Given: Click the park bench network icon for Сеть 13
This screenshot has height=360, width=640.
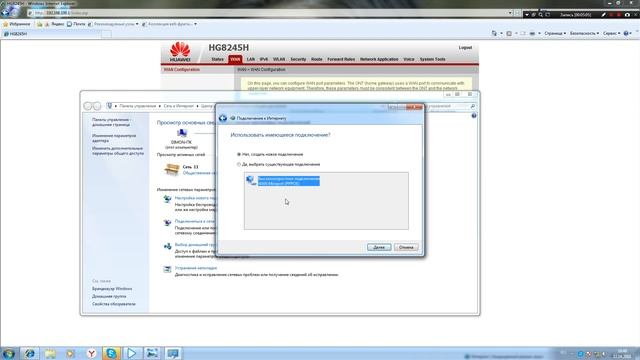Looking at the screenshot, I should tap(172, 169).
